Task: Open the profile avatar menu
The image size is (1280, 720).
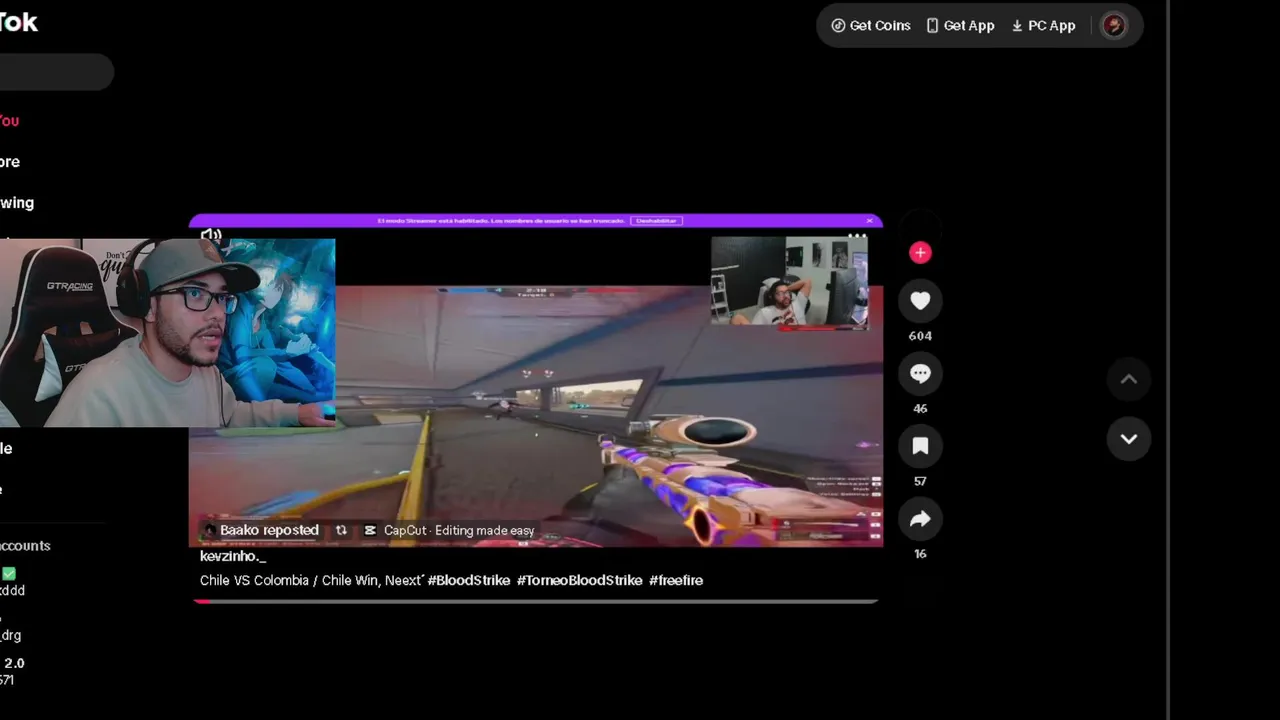Action: point(1114,26)
